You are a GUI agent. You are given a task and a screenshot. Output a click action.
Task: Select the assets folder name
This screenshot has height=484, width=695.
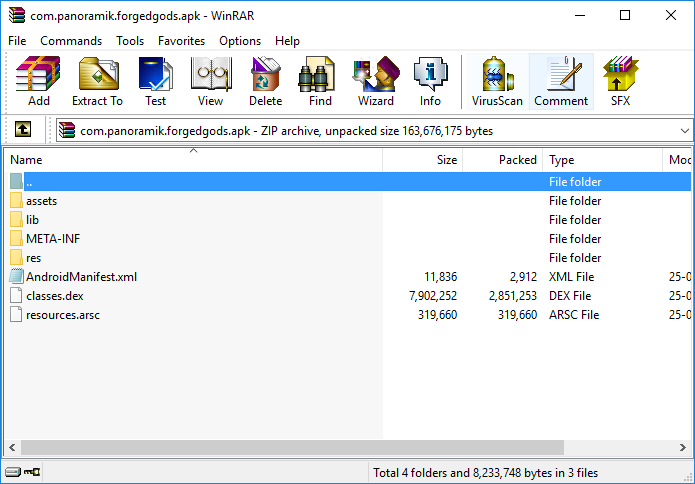[42, 201]
